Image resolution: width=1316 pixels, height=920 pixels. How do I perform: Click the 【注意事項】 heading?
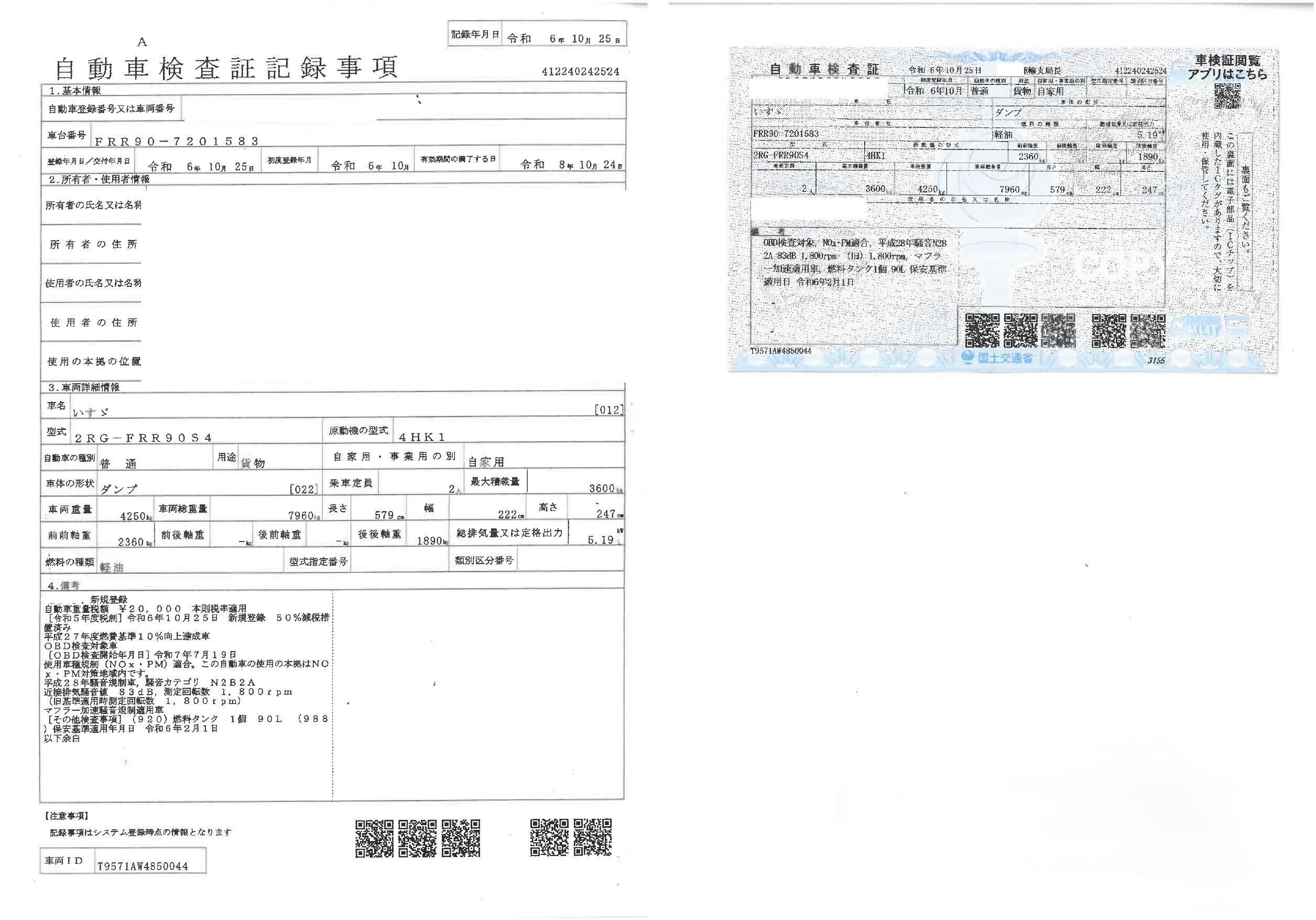click(66, 816)
